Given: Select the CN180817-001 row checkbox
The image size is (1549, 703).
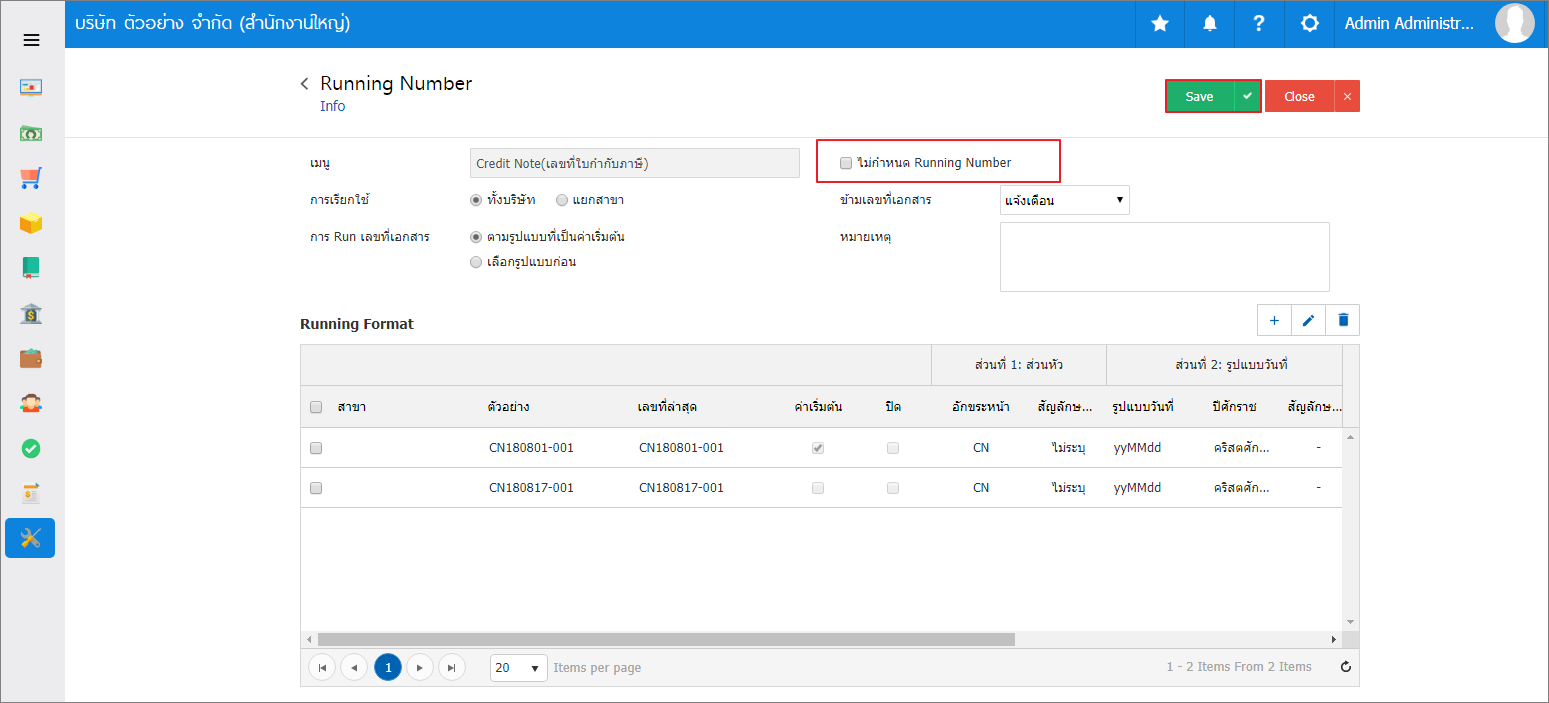Looking at the screenshot, I should 316,488.
